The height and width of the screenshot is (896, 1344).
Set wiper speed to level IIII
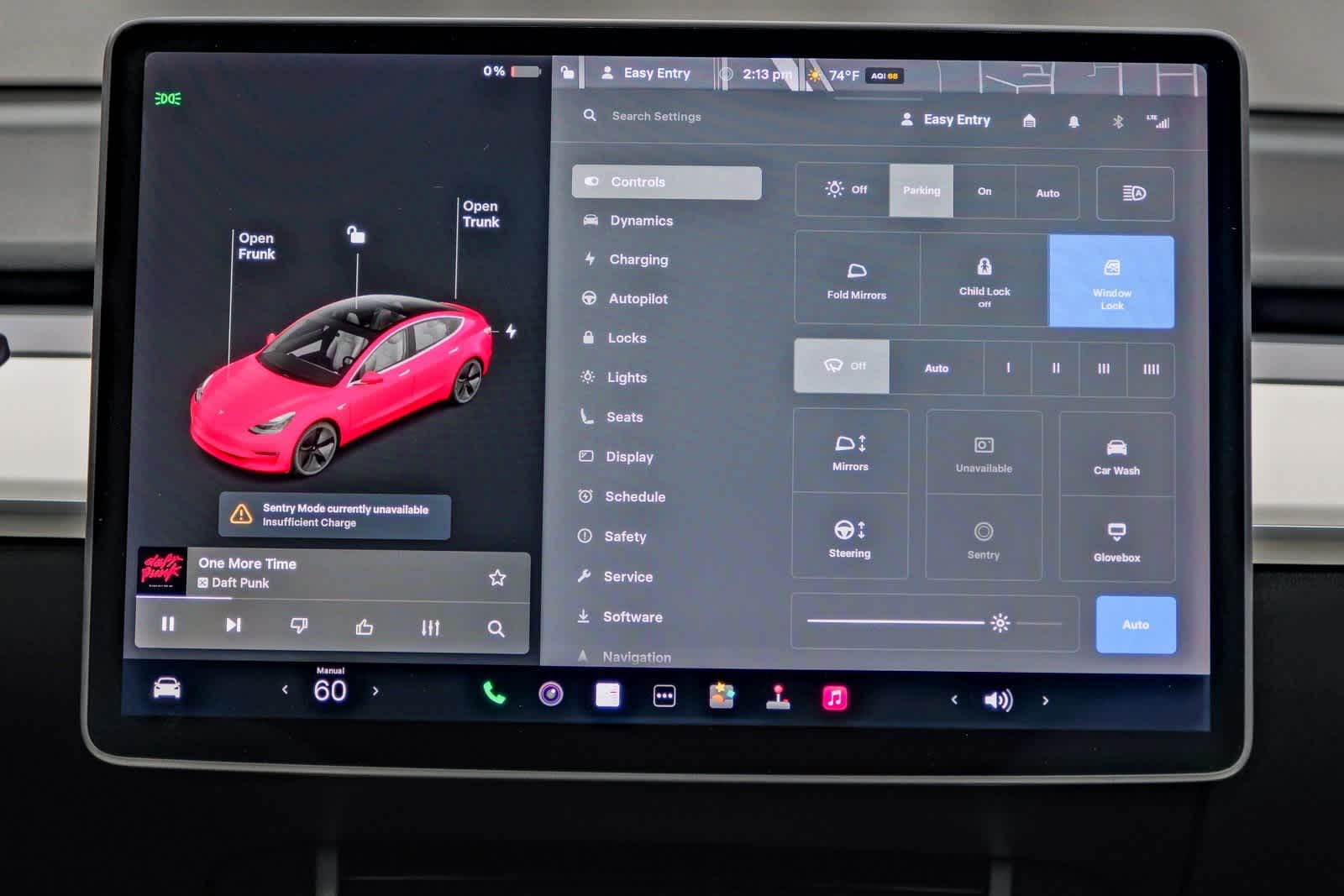pyautogui.click(x=1151, y=369)
